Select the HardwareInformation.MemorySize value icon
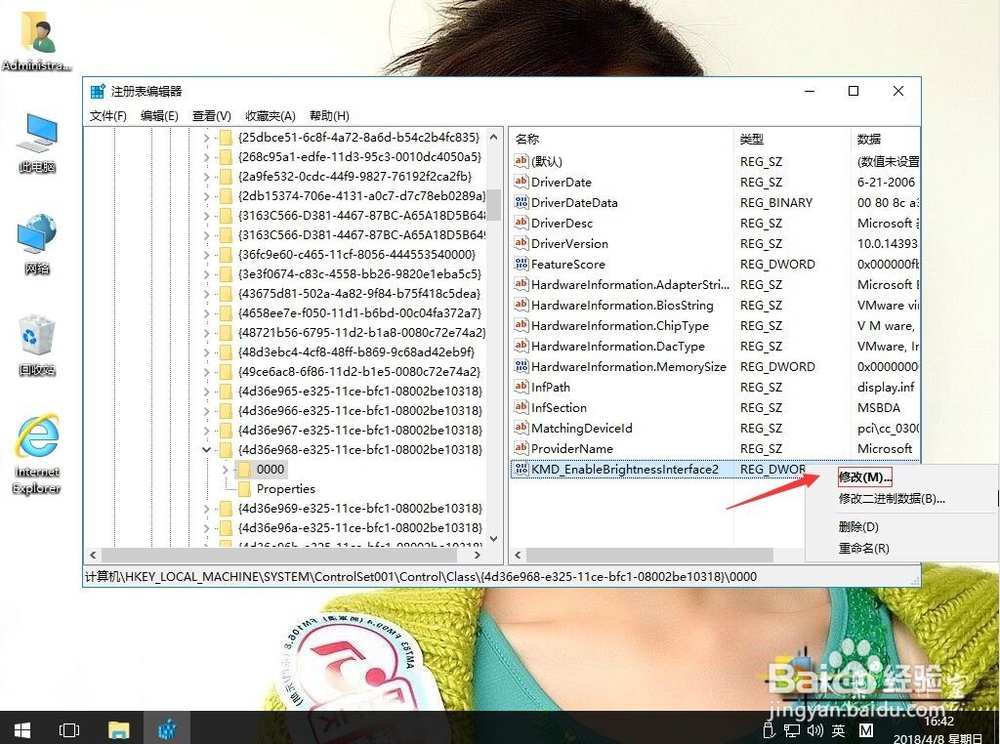The height and width of the screenshot is (744, 1000). point(521,366)
